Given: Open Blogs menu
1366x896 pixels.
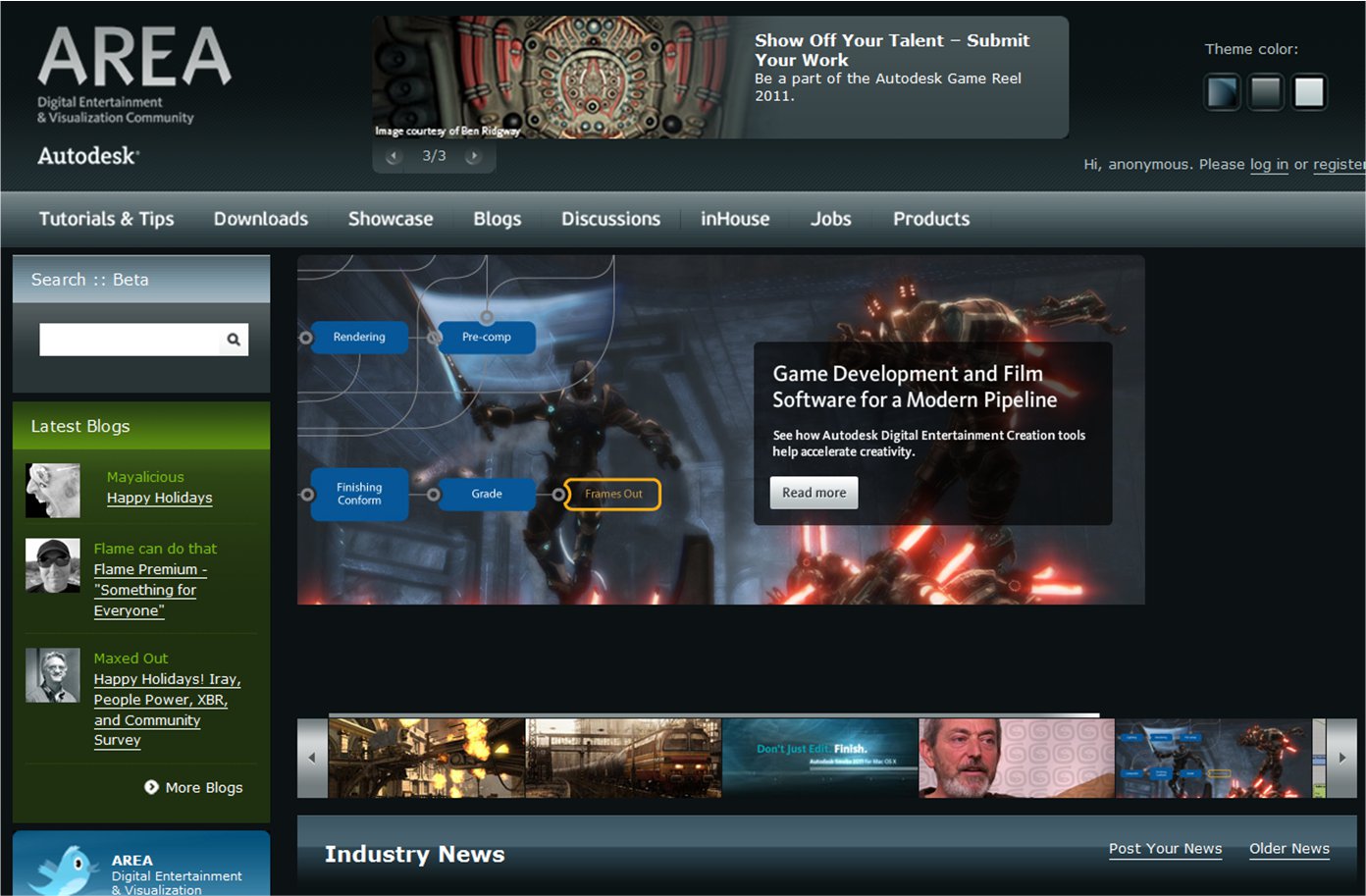Looking at the screenshot, I should (498, 219).
